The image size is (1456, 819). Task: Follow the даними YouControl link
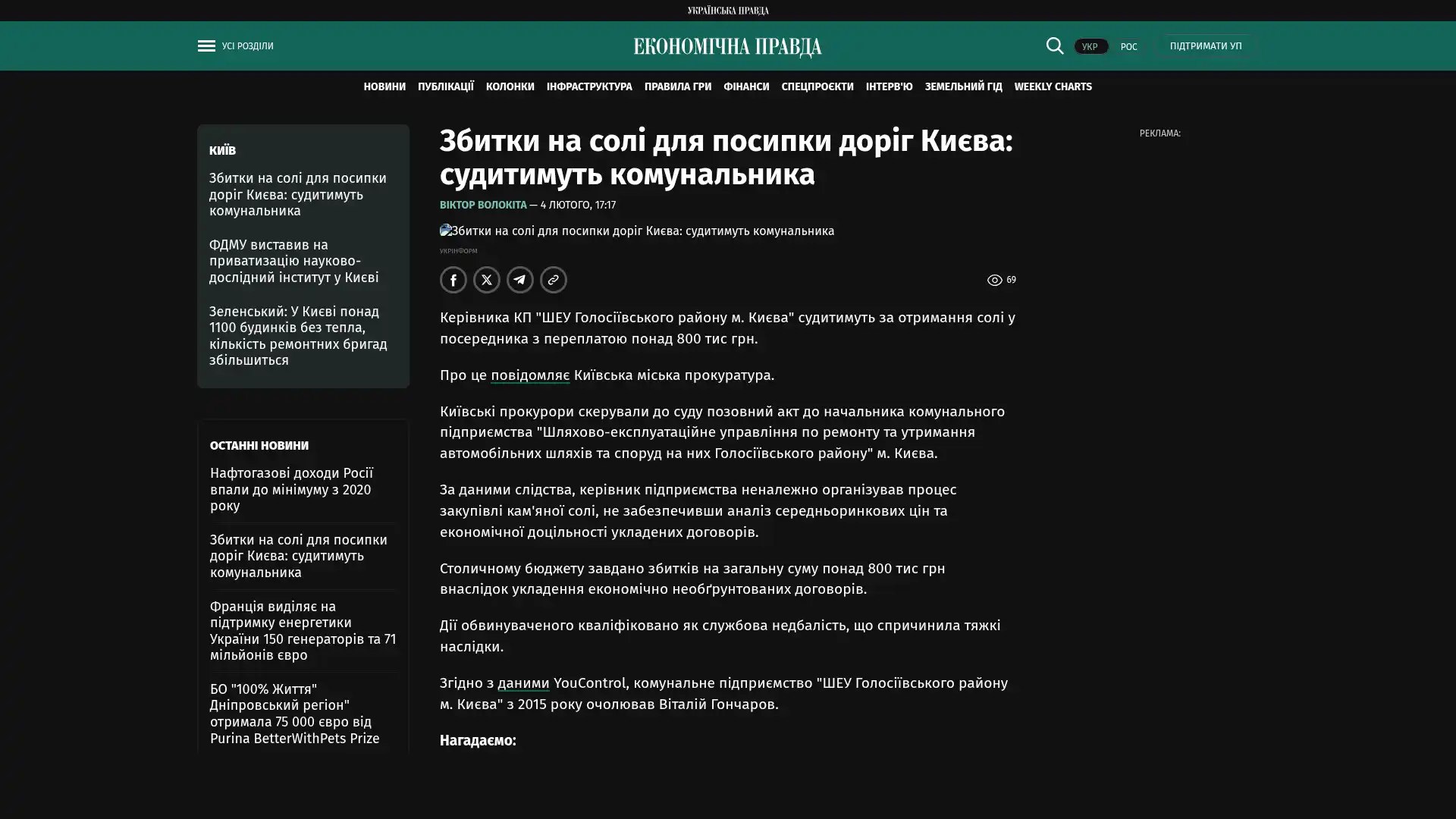point(522,683)
